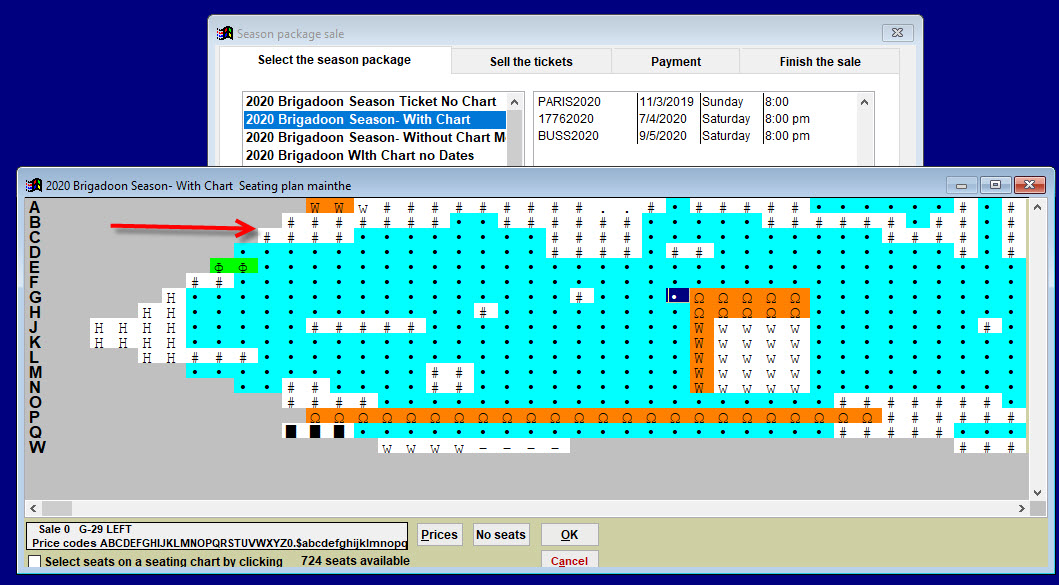Image resolution: width=1059 pixels, height=585 pixels.
Task: Click the leftmost black seat in row Q
Action: 291,431
